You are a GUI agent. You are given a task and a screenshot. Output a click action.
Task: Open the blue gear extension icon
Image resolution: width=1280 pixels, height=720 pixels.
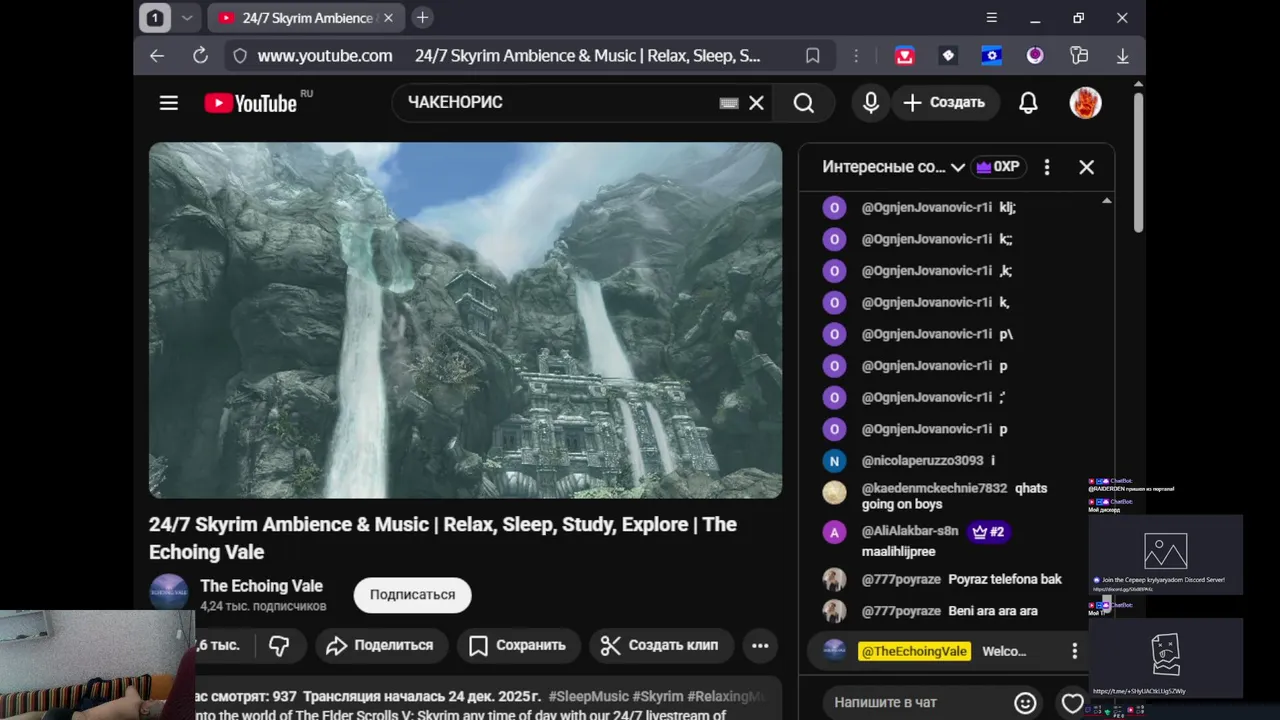[991, 56]
